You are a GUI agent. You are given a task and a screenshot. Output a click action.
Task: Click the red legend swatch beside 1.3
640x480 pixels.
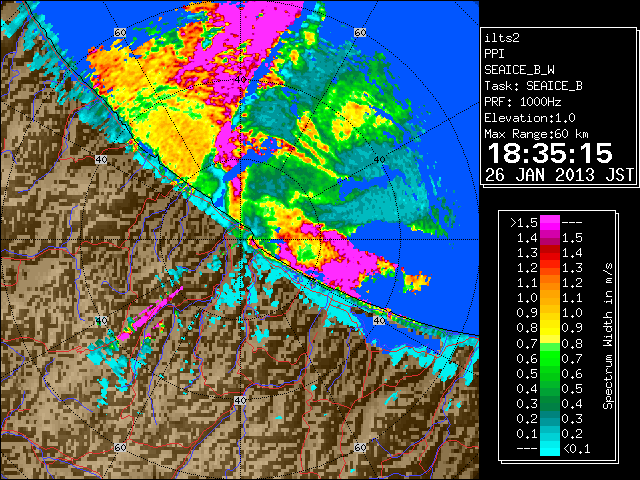pyautogui.click(x=549, y=253)
